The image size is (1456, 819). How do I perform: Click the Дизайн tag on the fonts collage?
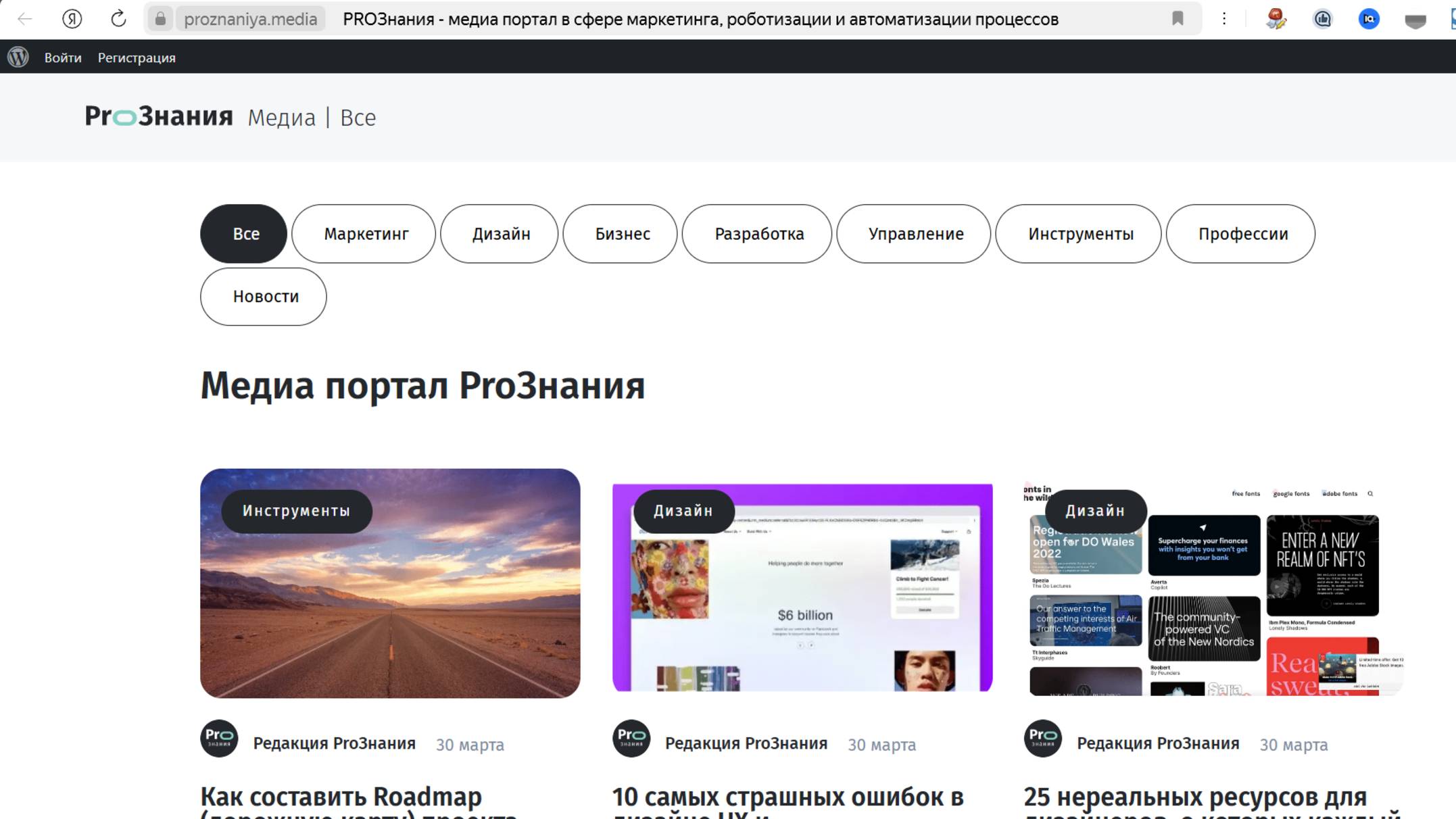click(x=1096, y=511)
